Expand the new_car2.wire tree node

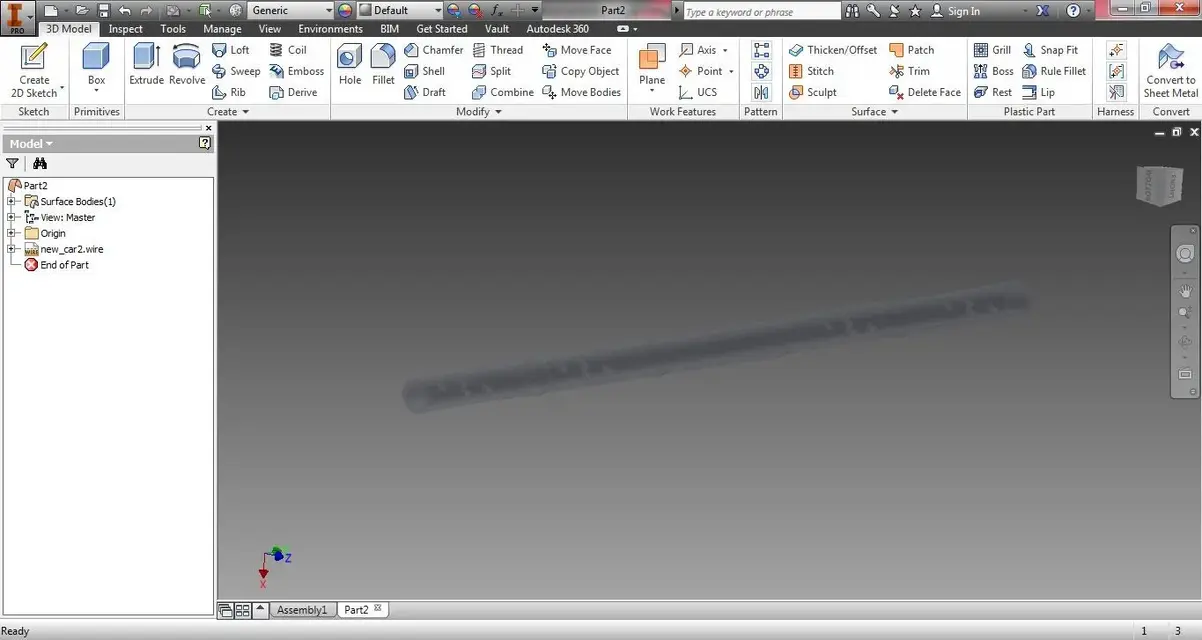(12, 249)
